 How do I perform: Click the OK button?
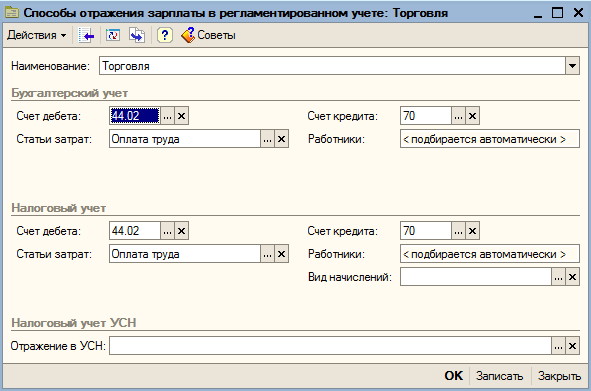click(x=453, y=376)
